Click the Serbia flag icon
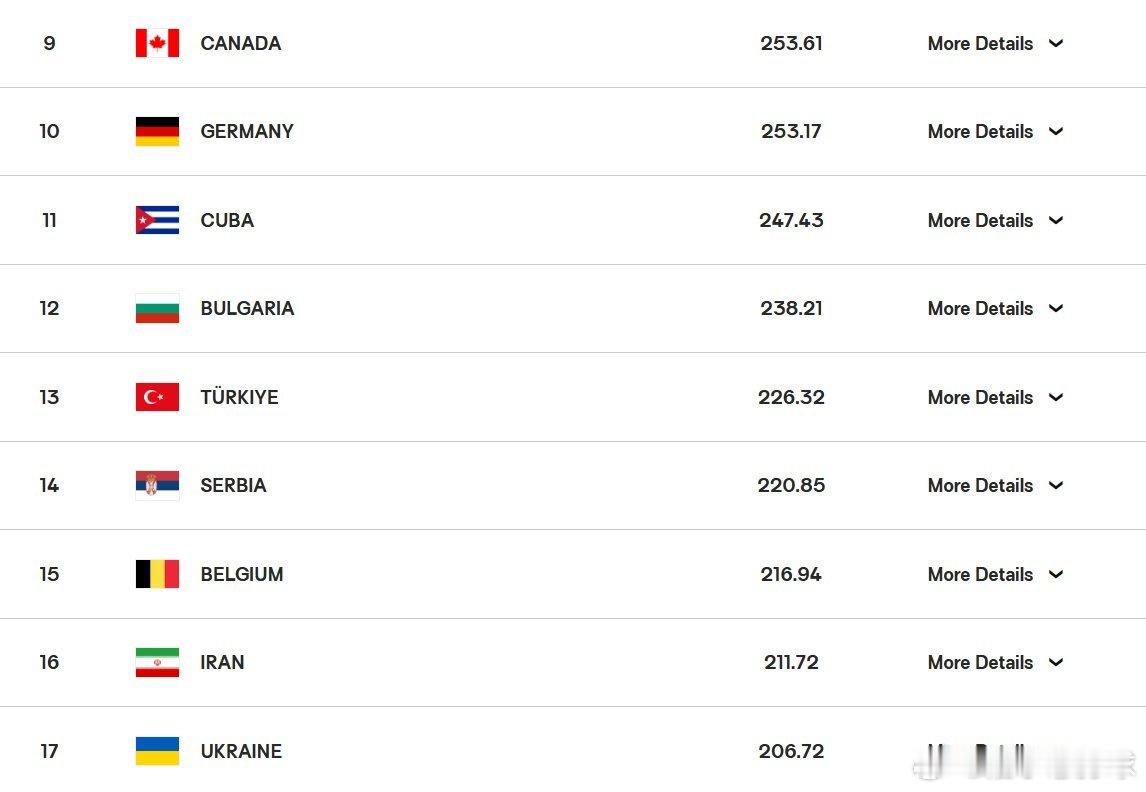Viewport: 1146px width, 792px height. coord(157,485)
